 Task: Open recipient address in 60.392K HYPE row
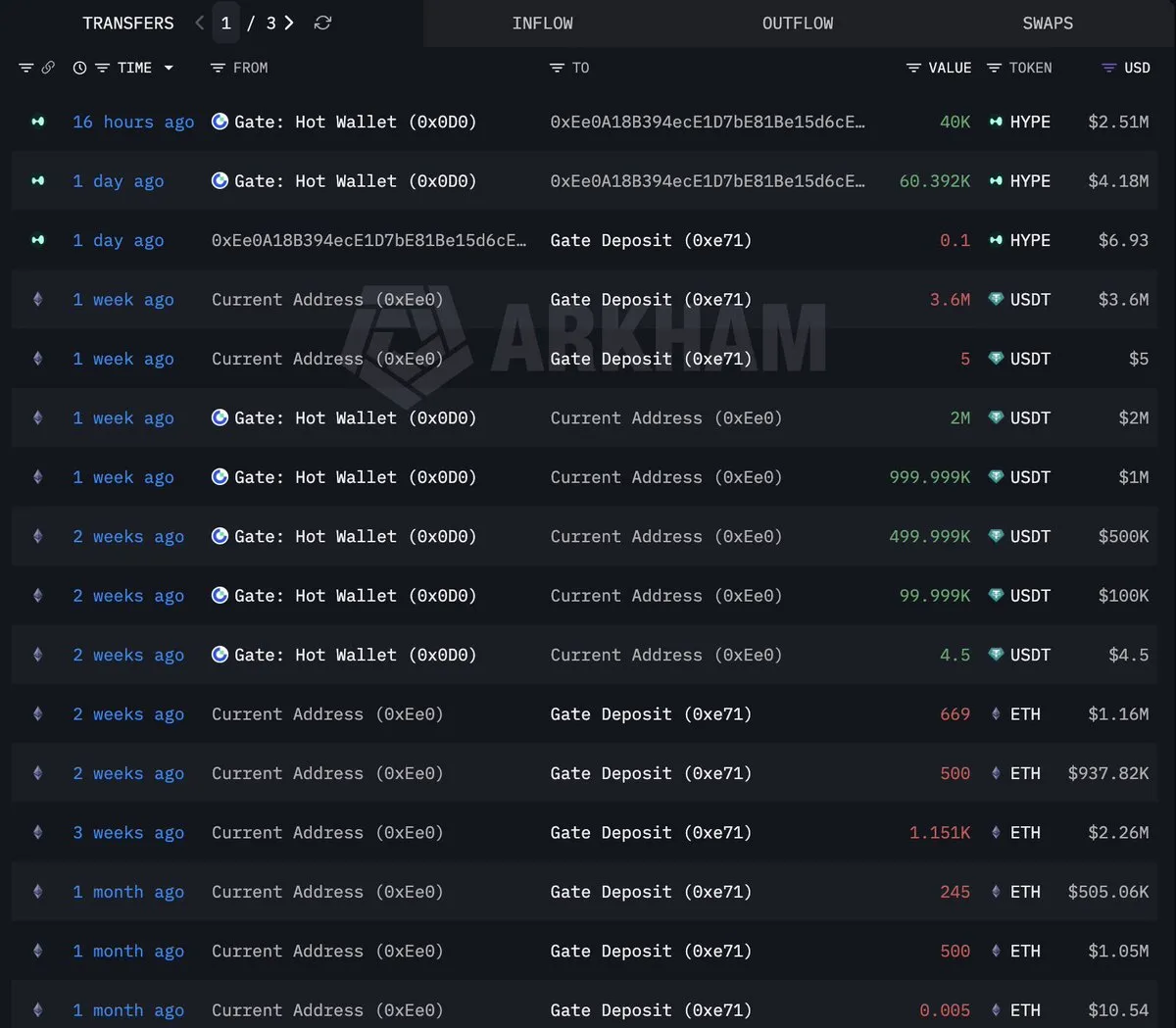click(x=708, y=181)
